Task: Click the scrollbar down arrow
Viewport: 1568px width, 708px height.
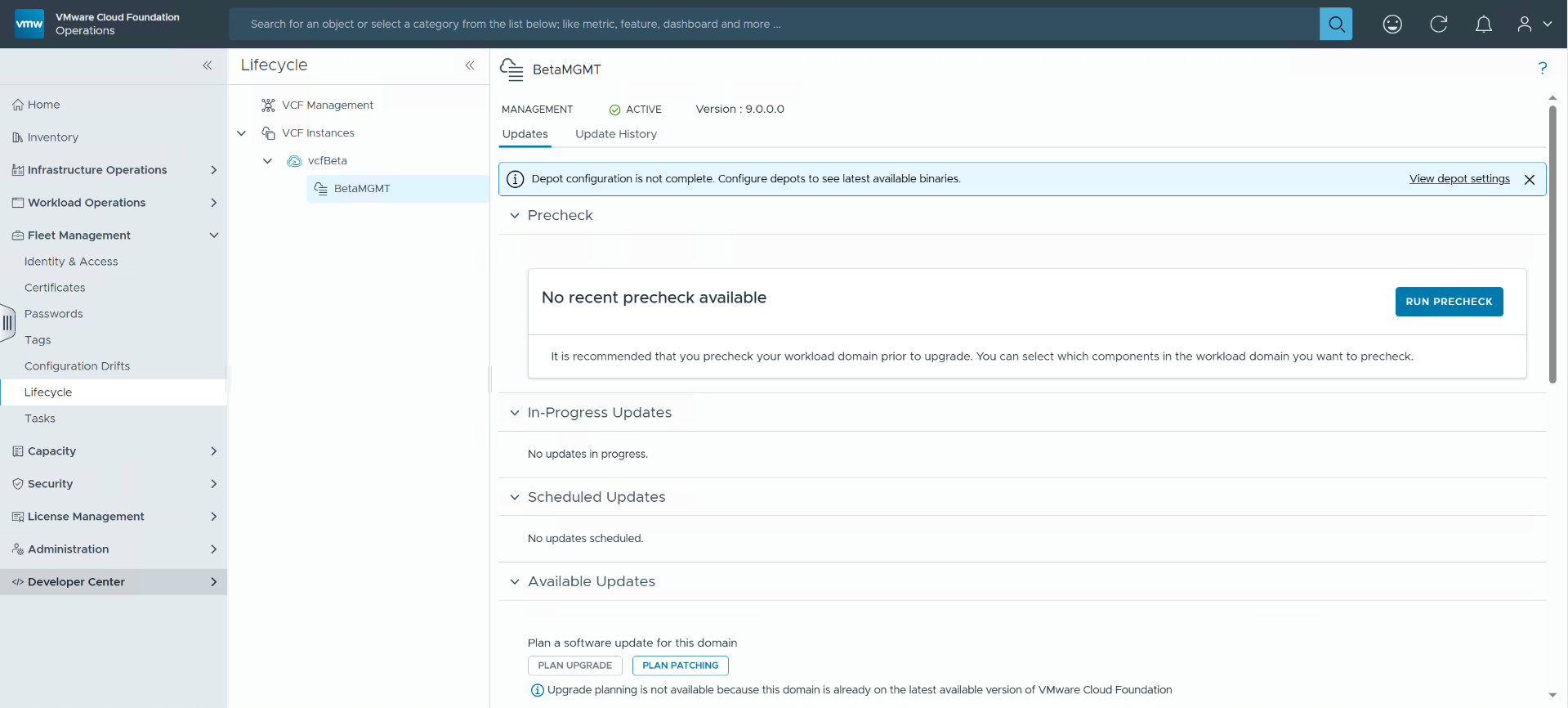Action: tap(1552, 696)
